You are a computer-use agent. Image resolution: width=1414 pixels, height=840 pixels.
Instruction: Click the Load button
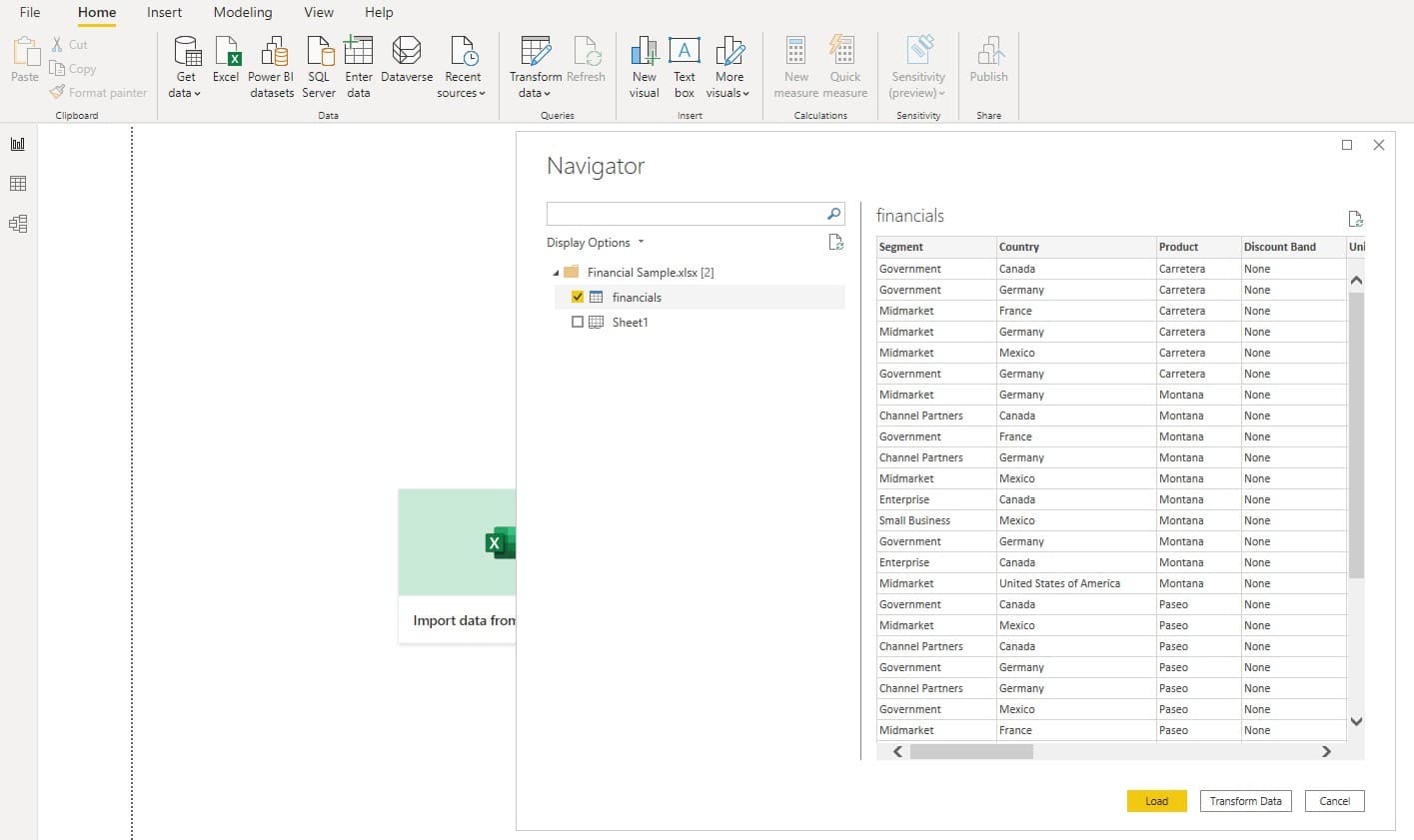coord(1156,801)
